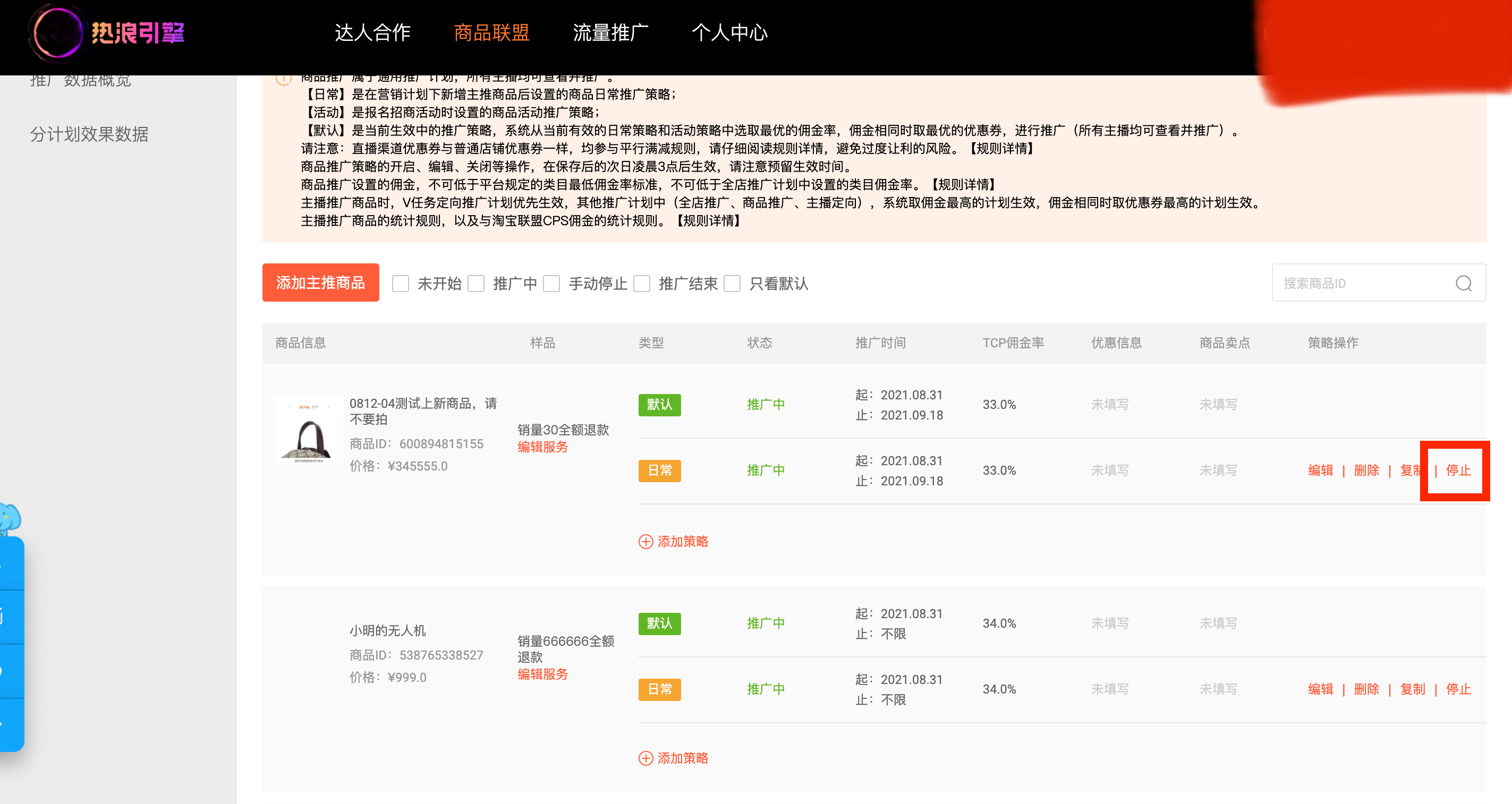Click 销量30全额退款 sample text
1512x804 pixels.
point(563,430)
